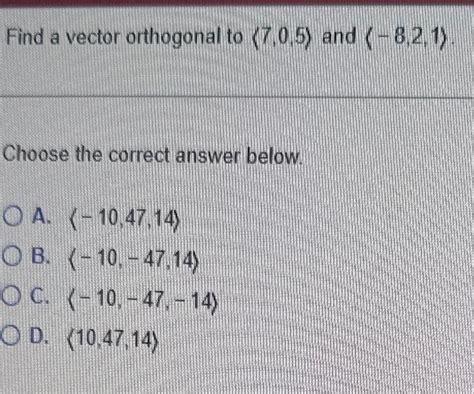Choose radio button next to option B
Viewport: 474px width, 394px height.
tap(12, 257)
